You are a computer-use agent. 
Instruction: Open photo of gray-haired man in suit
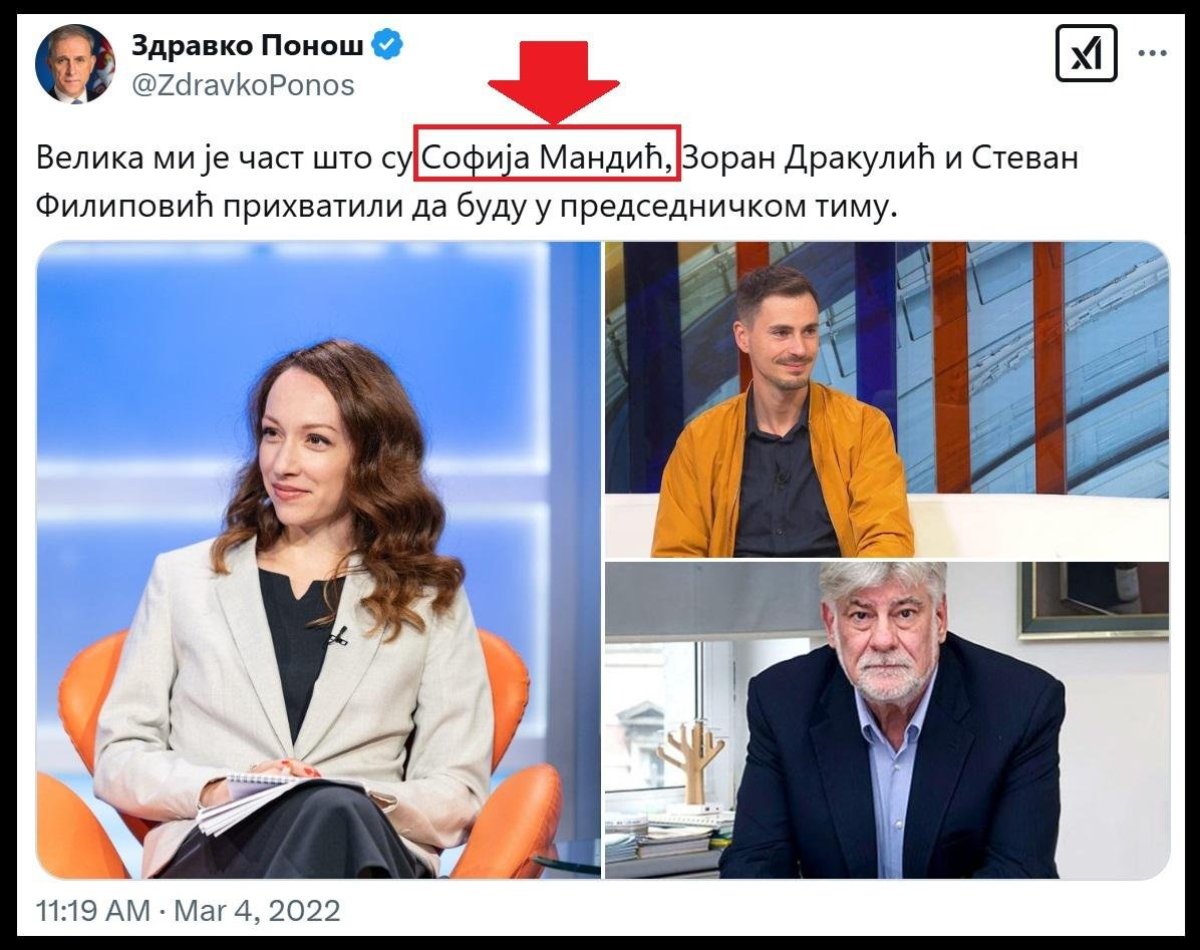(x=887, y=720)
